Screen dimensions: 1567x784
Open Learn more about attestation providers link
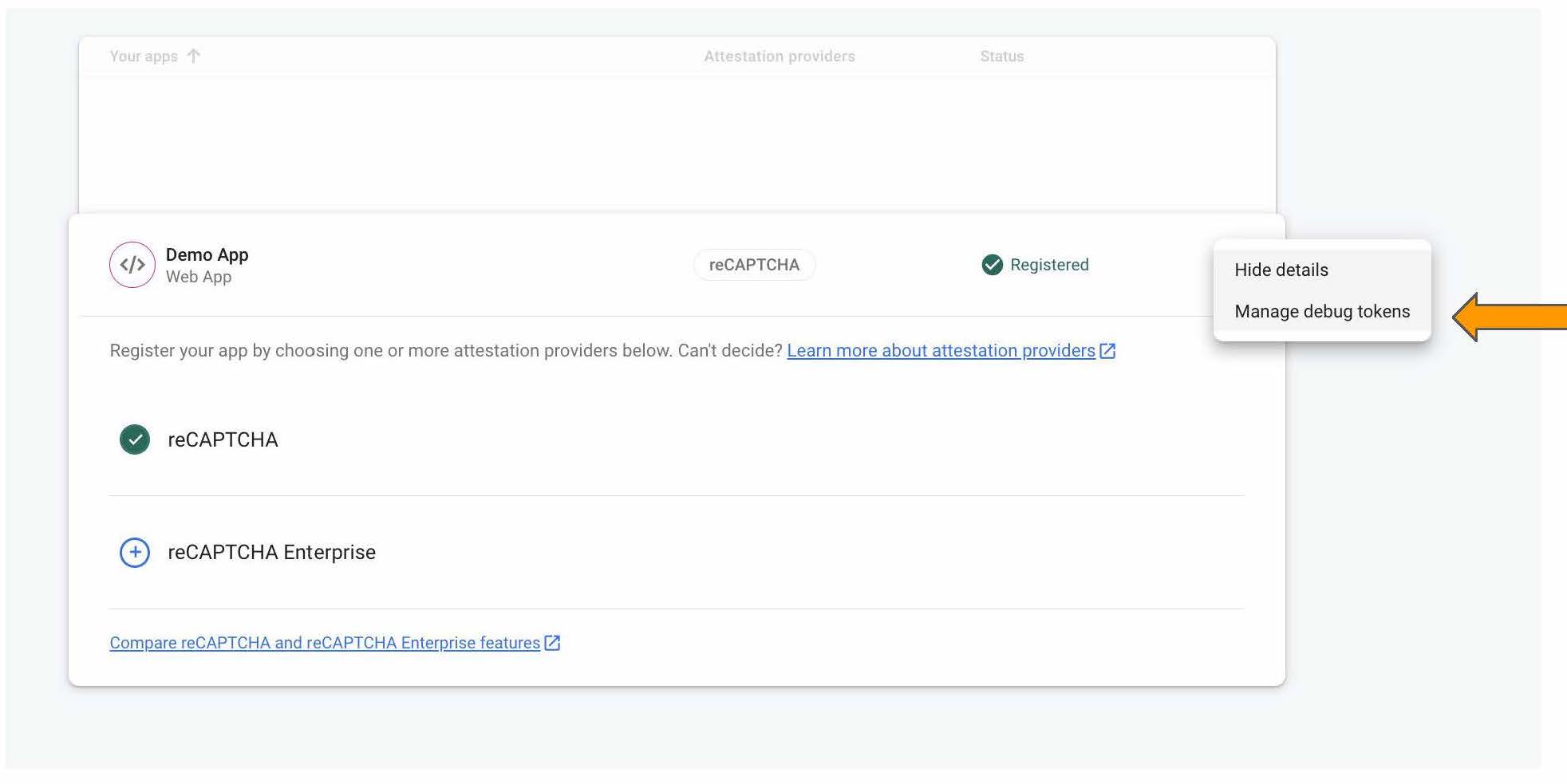click(941, 351)
